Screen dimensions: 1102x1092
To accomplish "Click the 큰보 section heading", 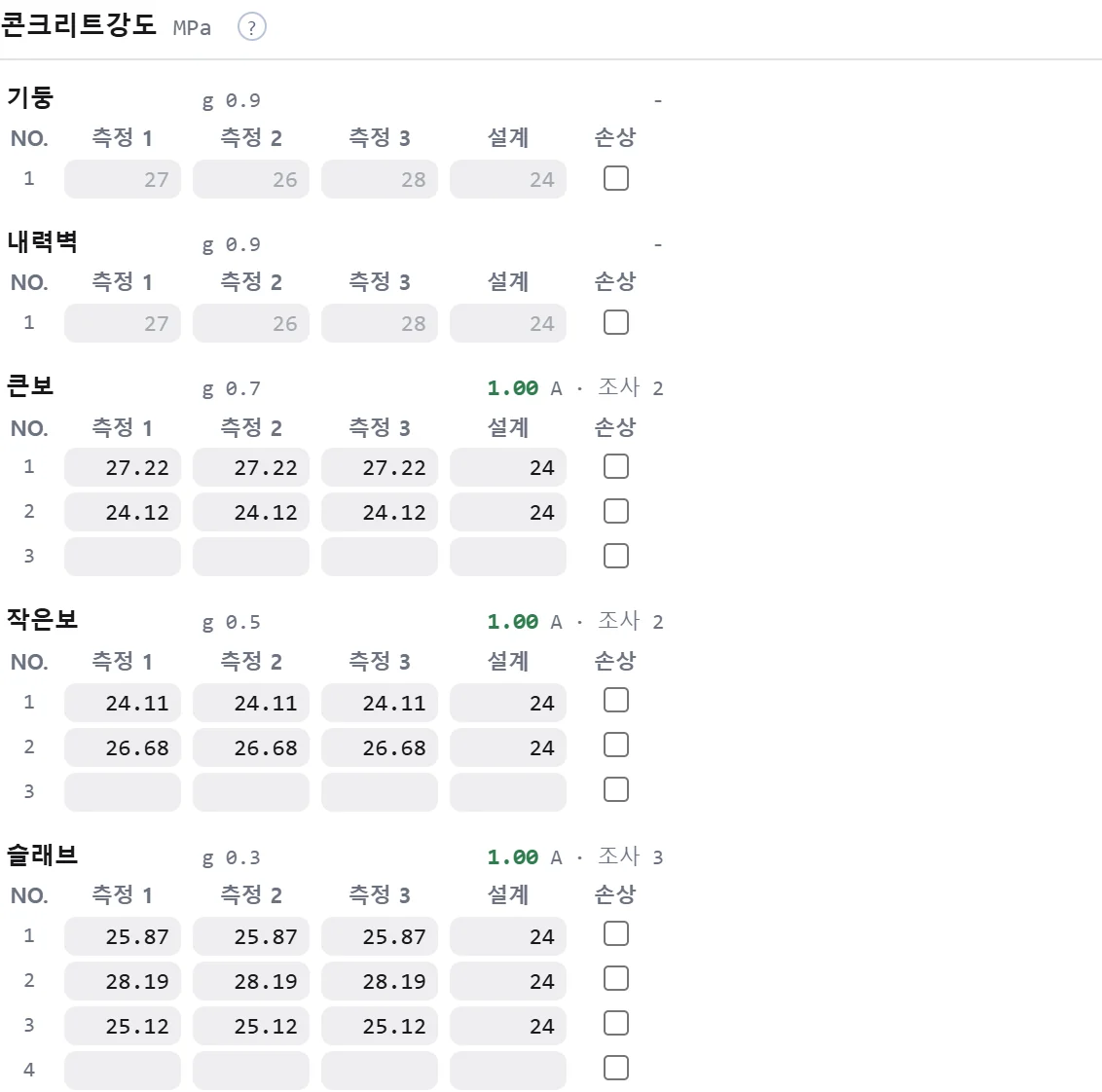I will (x=30, y=385).
